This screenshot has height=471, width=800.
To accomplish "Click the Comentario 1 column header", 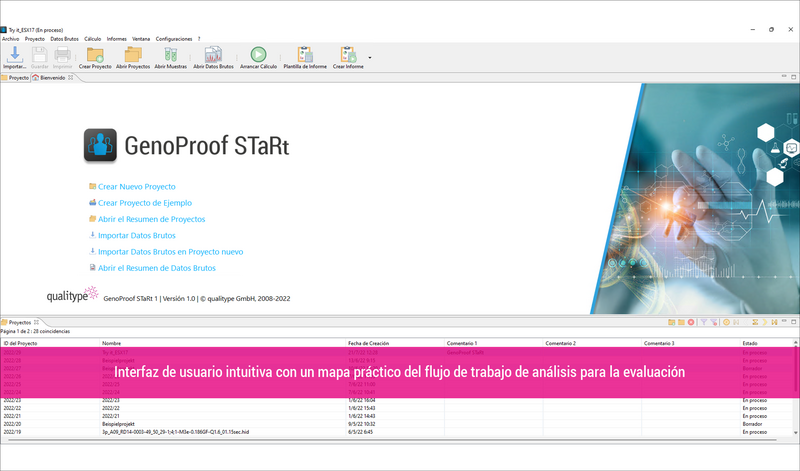I will pos(494,343).
